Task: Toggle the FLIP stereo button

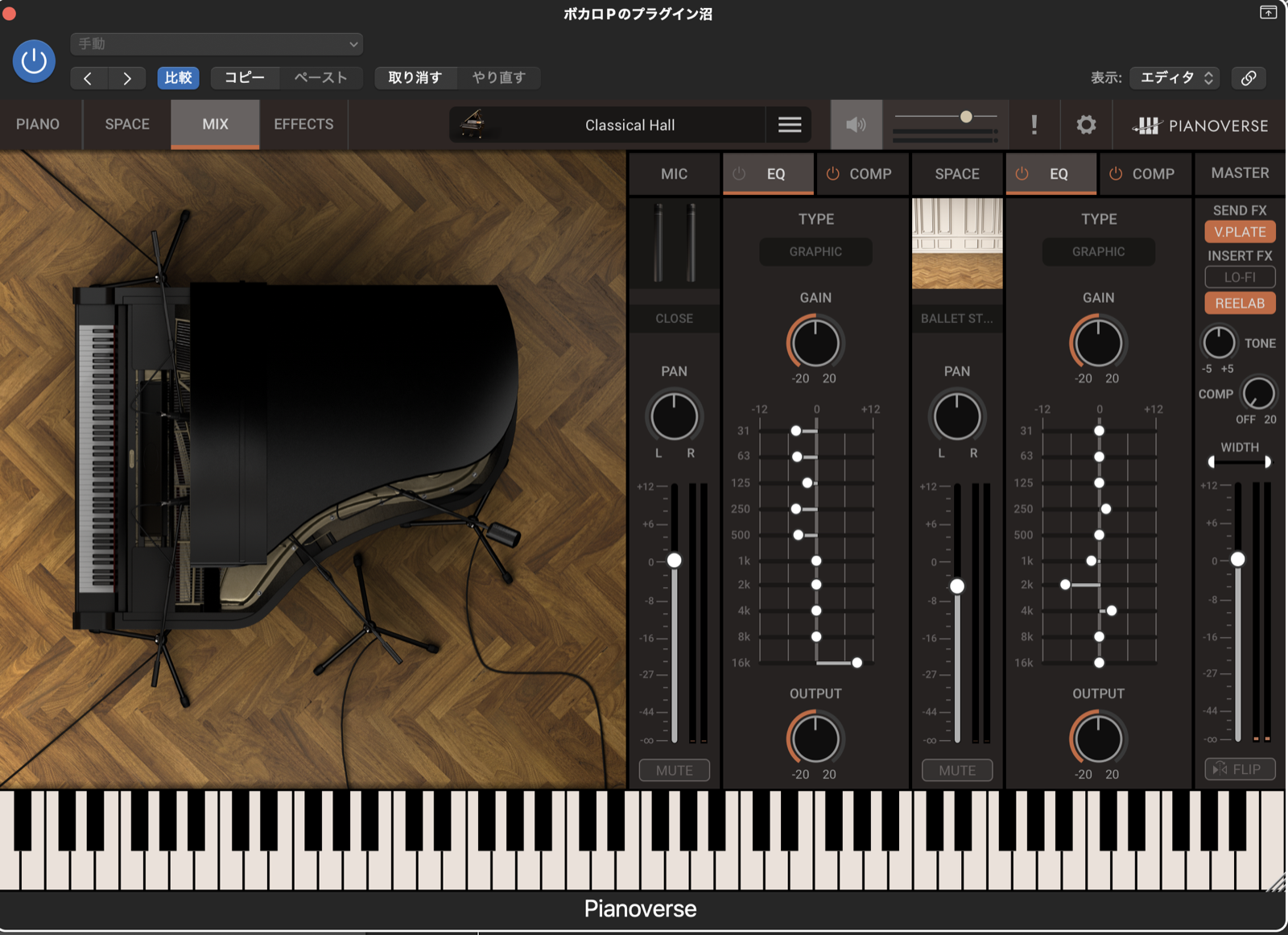Action: pos(1240,769)
